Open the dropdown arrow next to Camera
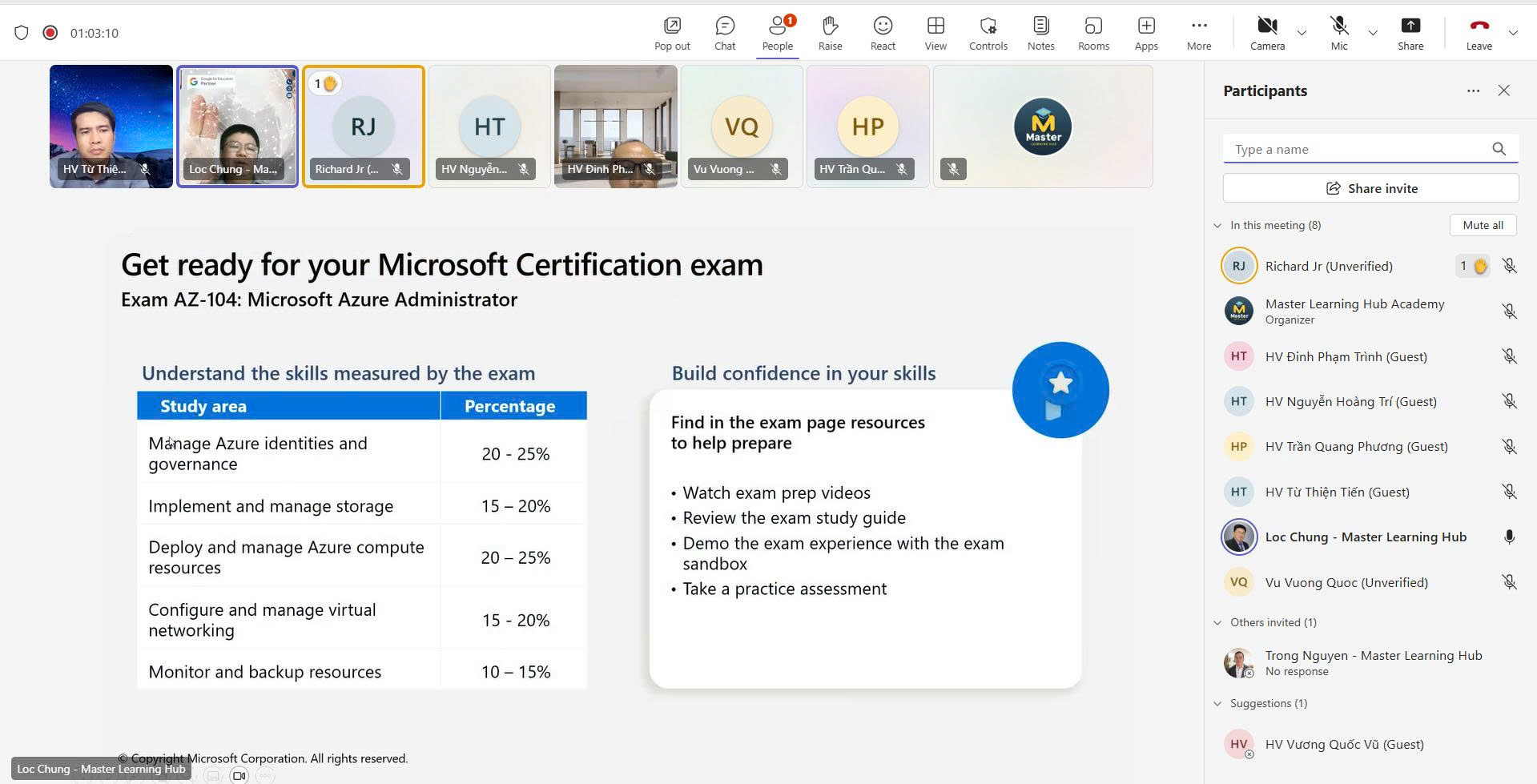 pyautogui.click(x=1302, y=33)
